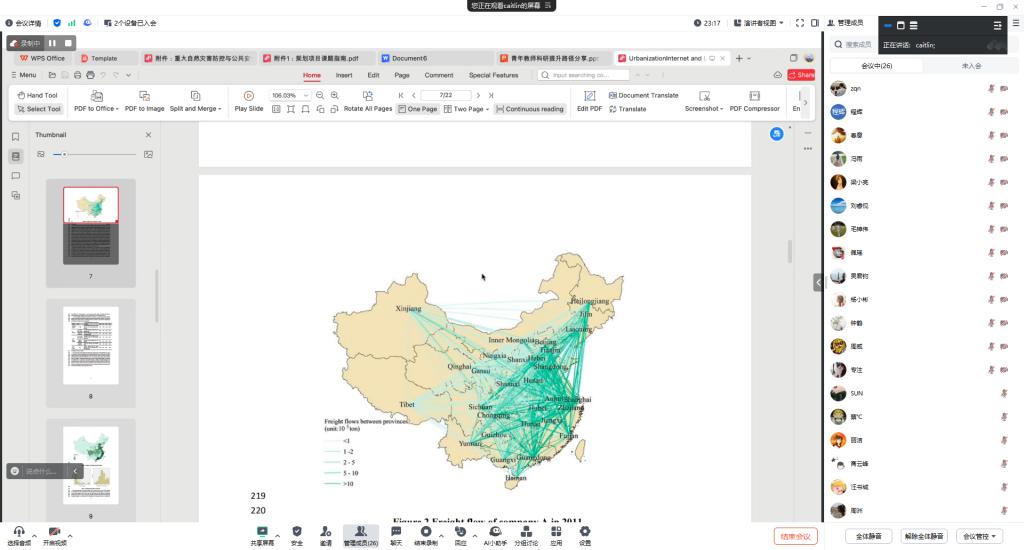Switch to the 未入会 tab
The width and height of the screenshot is (1024, 550).
coord(971,65)
